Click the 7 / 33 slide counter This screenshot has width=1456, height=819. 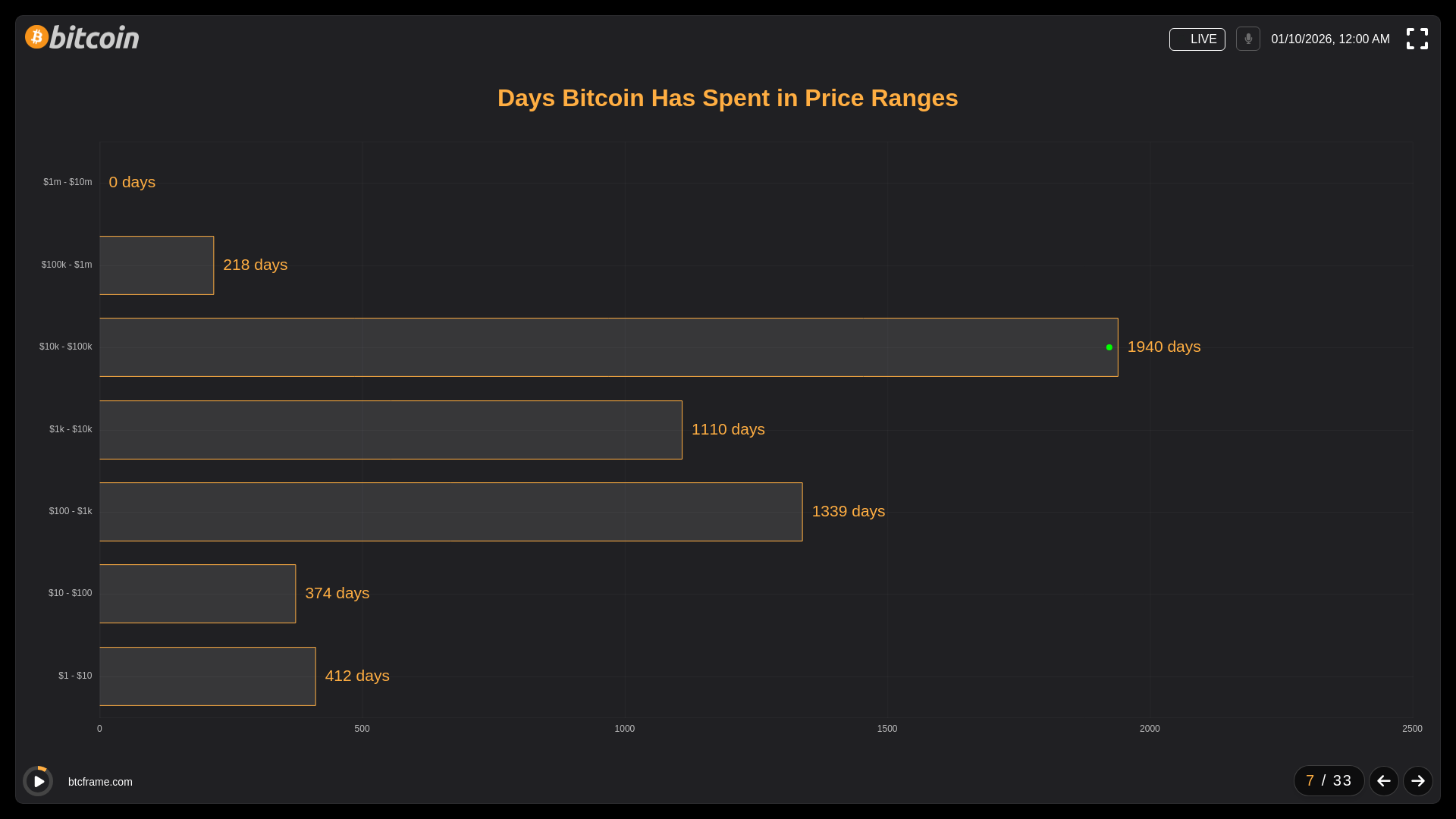pos(1328,781)
